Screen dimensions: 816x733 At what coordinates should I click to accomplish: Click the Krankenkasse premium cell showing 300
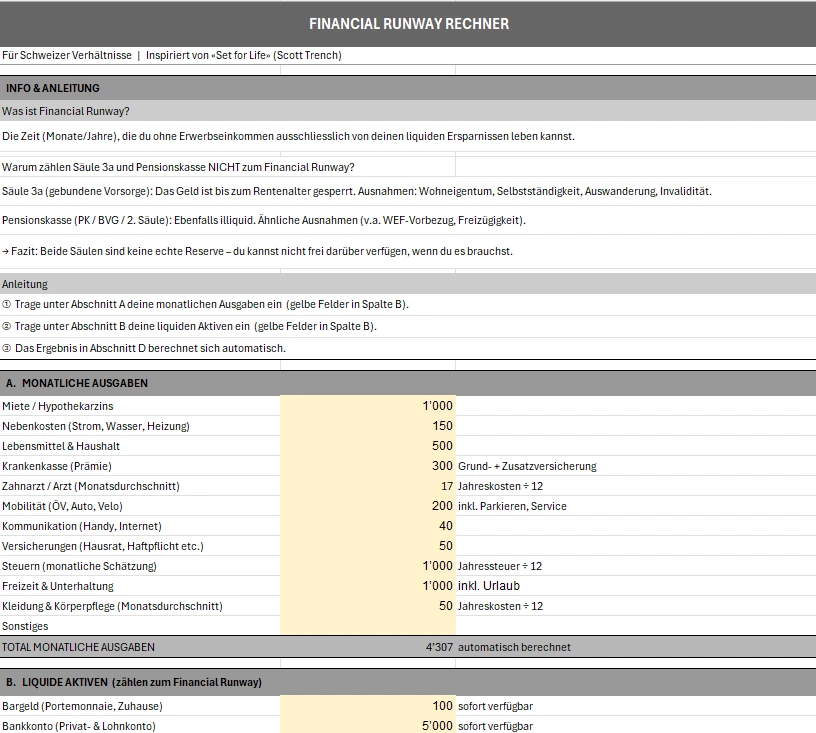[368, 466]
